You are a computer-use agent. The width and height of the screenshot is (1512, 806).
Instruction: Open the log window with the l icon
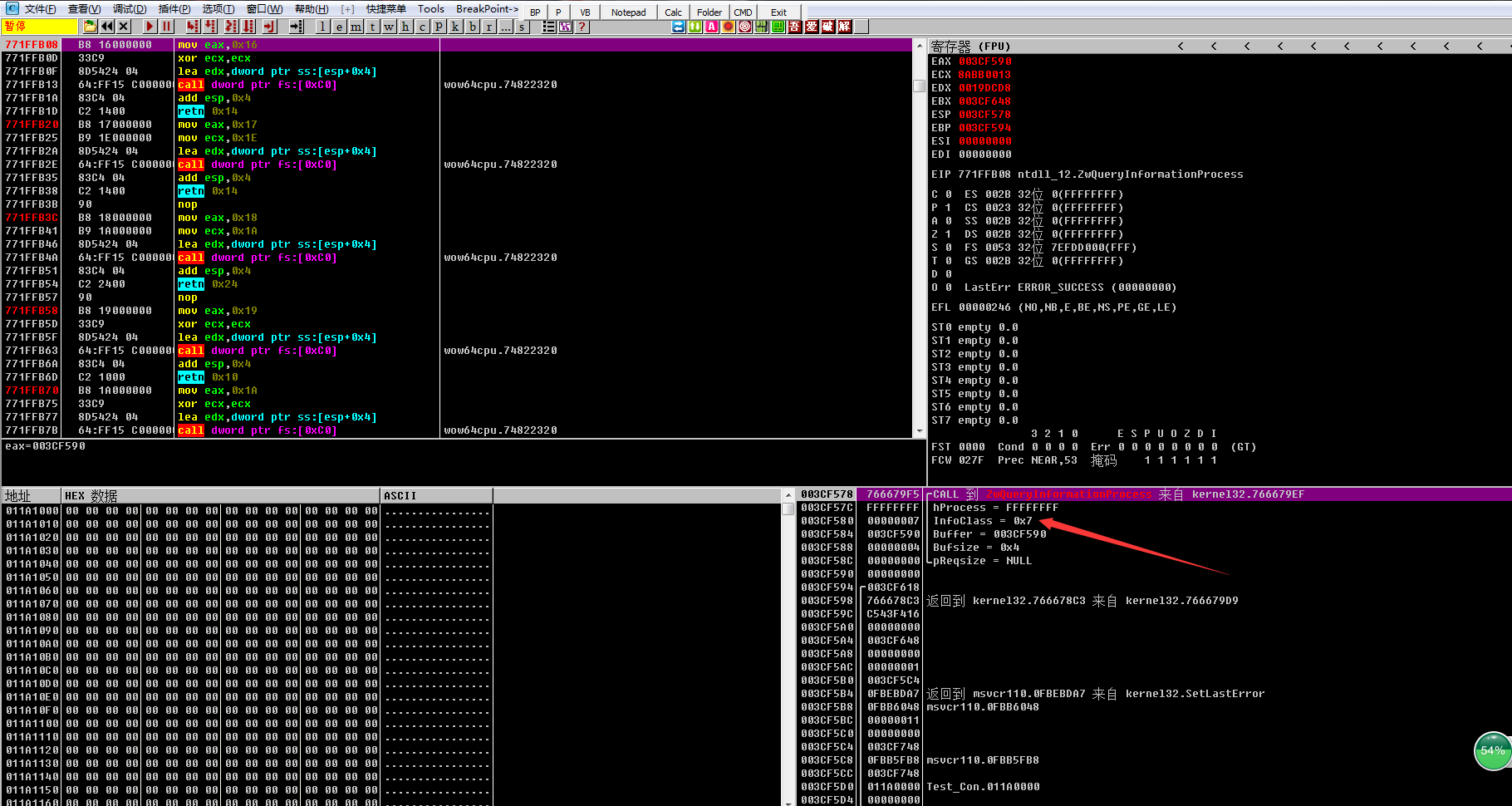click(x=322, y=27)
